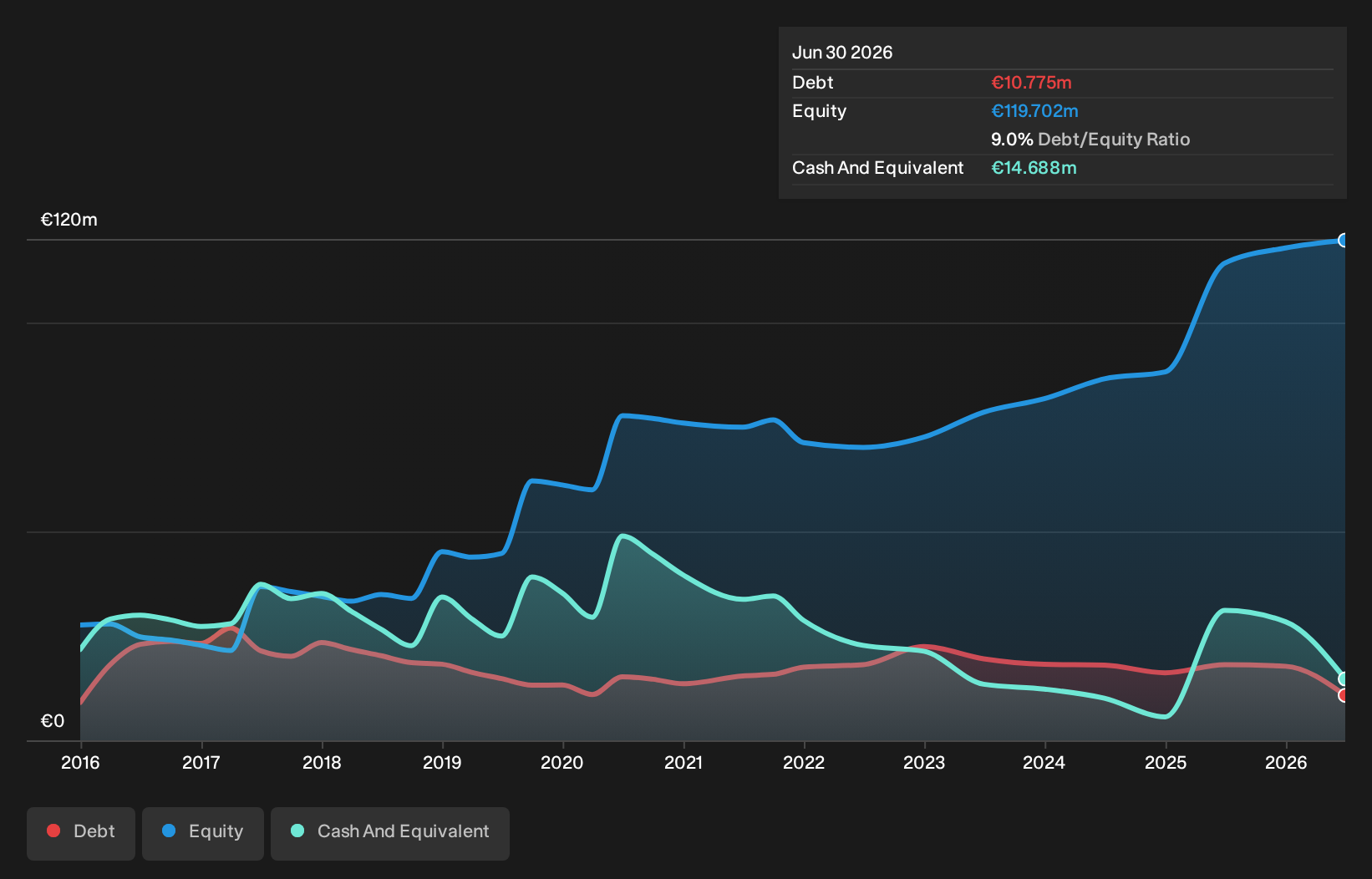Click the 2022 x-axis label

(x=804, y=762)
